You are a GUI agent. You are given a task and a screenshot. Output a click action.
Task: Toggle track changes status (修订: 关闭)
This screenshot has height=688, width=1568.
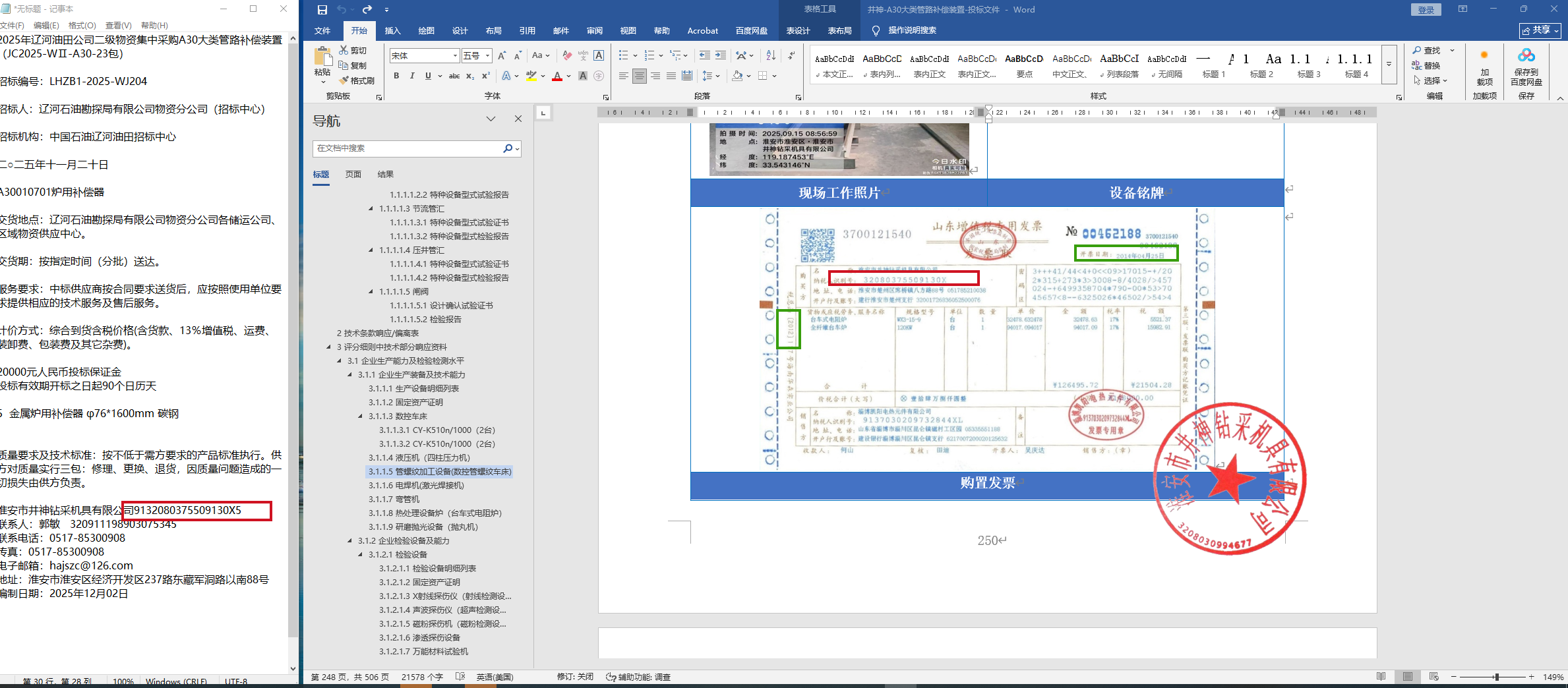(x=574, y=677)
